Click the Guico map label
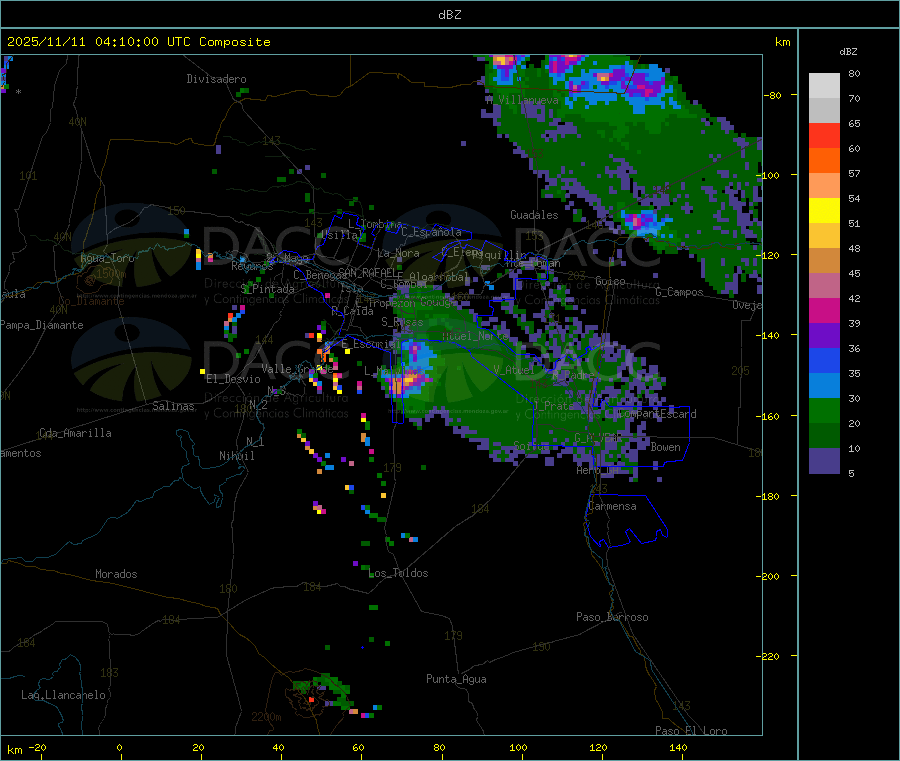Image resolution: width=900 pixels, height=761 pixels. (610, 282)
